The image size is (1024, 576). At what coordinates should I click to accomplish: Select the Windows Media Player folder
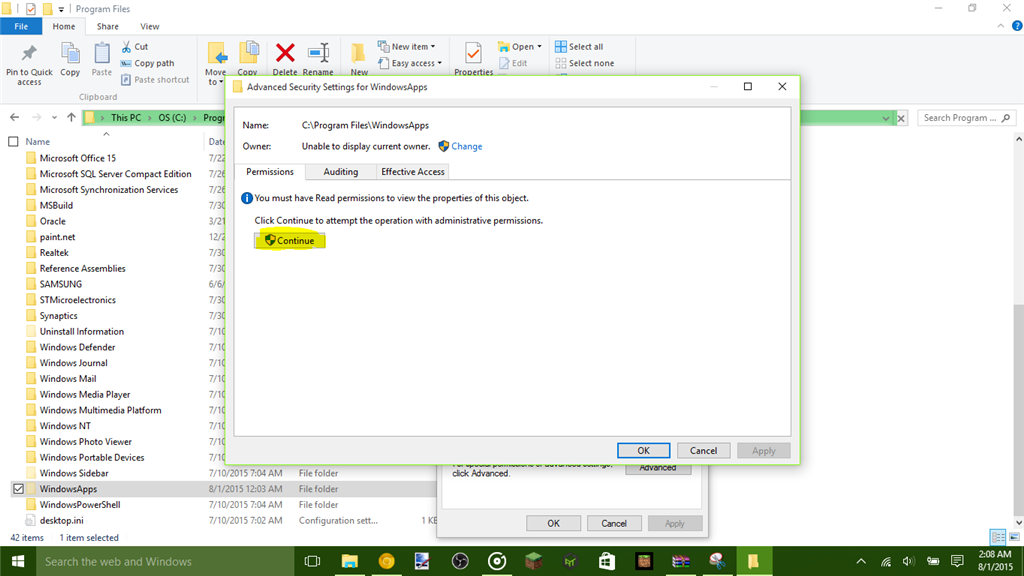tap(85, 394)
